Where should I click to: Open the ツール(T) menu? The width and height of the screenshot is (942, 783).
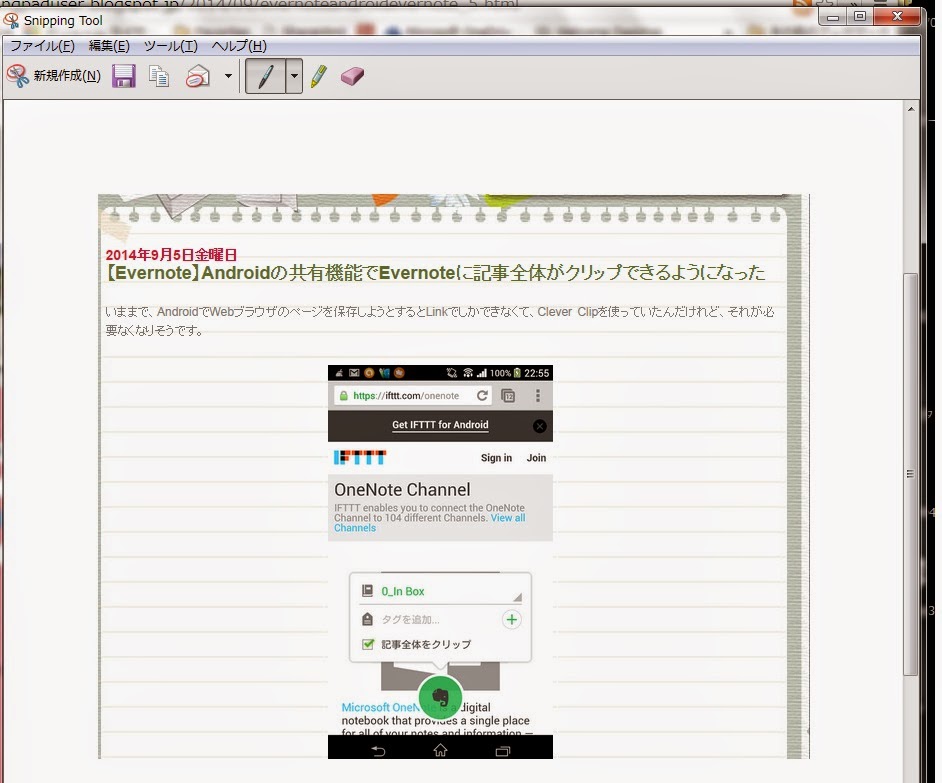tap(171, 46)
